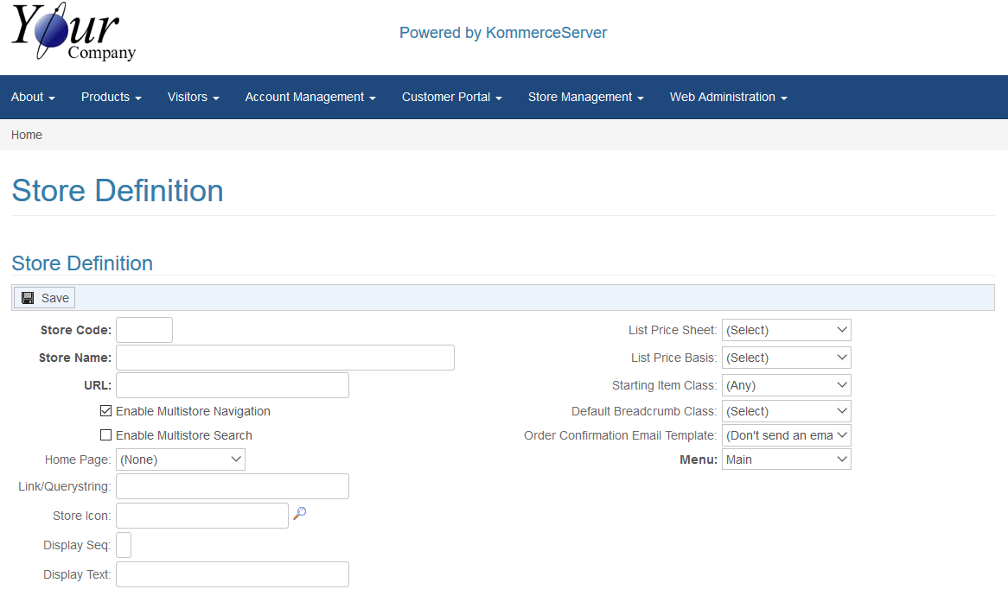1008x604 pixels.
Task: Open the Home Page dropdown
Action: 180,459
